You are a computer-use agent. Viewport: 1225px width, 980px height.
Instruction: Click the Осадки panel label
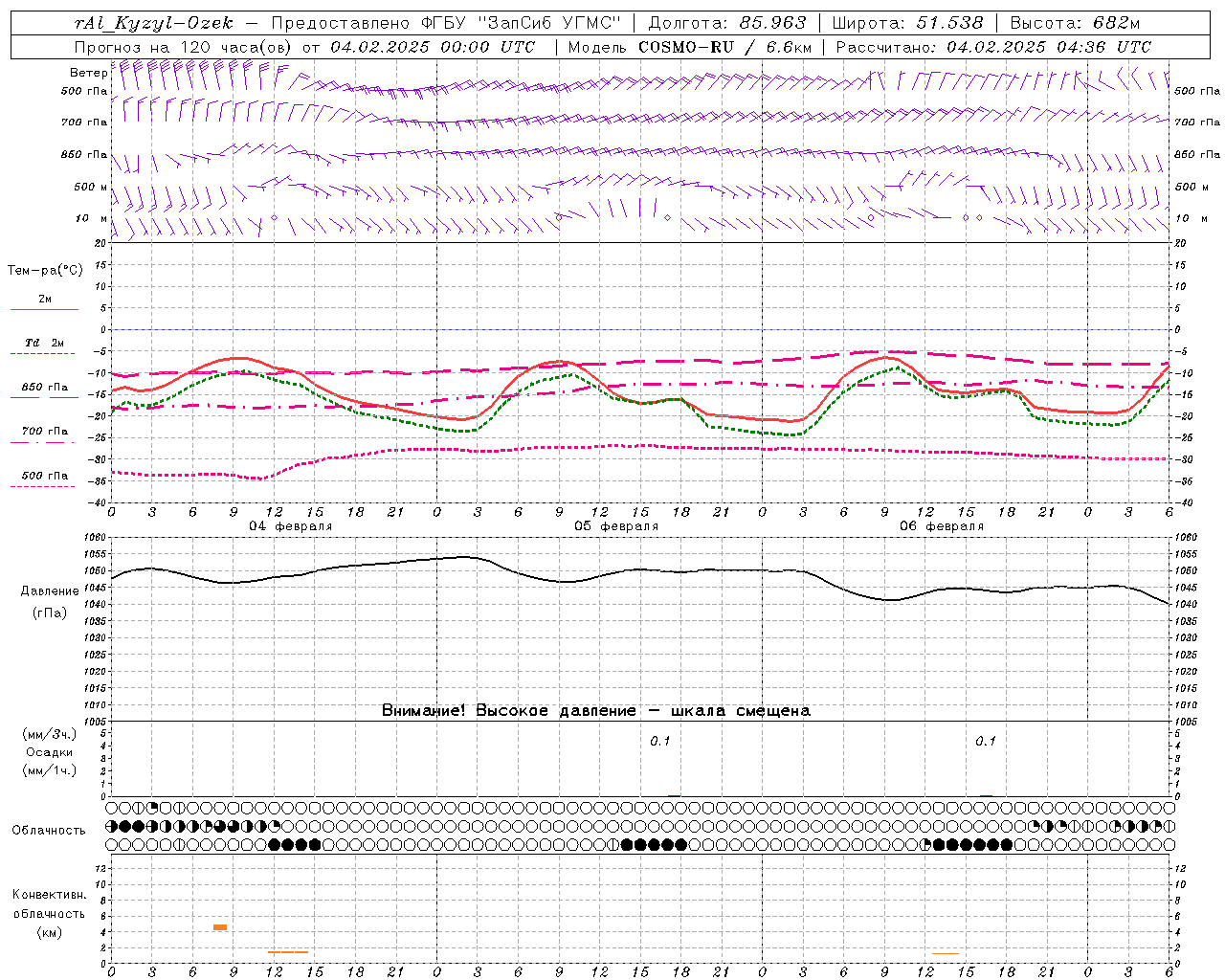coord(50,752)
